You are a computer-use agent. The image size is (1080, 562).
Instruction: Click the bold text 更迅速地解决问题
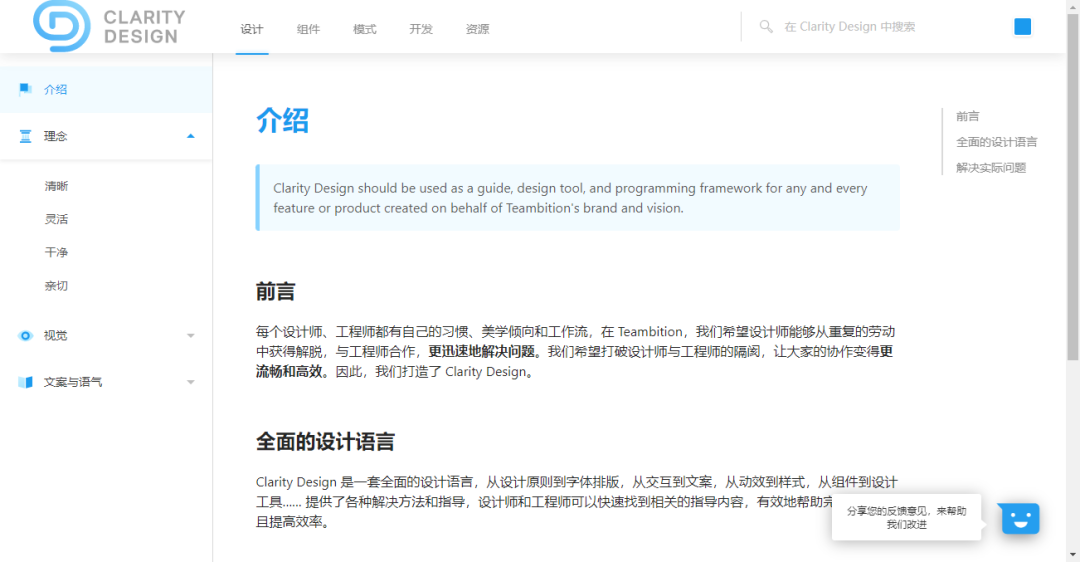point(481,352)
